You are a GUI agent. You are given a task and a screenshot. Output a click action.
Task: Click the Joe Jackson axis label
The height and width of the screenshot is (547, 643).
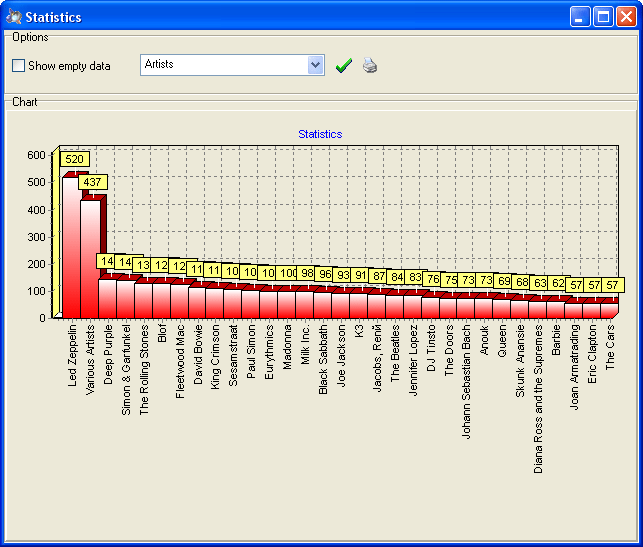pos(341,356)
